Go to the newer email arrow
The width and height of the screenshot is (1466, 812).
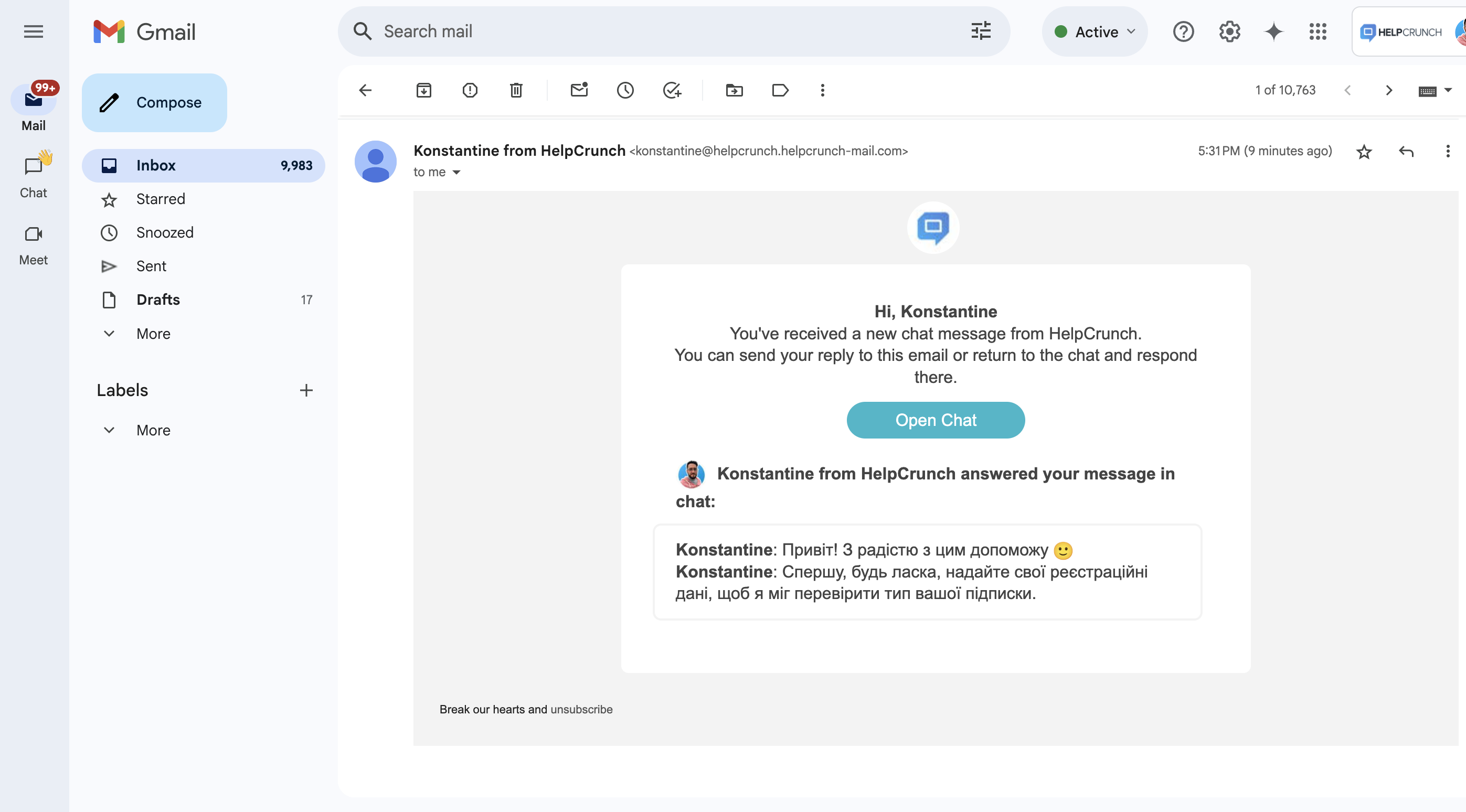coord(1347,90)
